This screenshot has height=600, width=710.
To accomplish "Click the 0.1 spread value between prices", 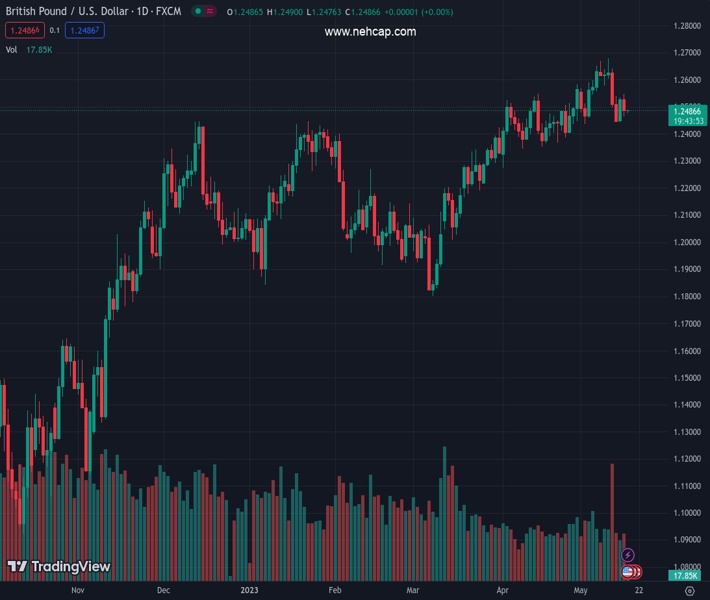I will click(54, 31).
